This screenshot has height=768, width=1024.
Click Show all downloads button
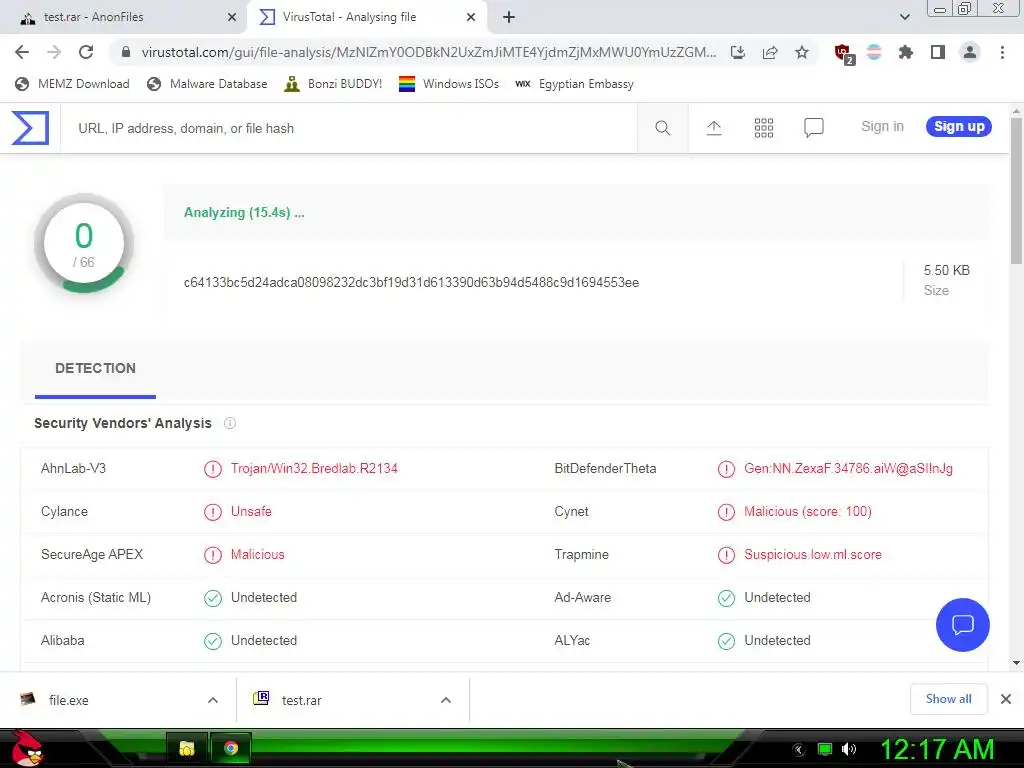tap(948, 699)
